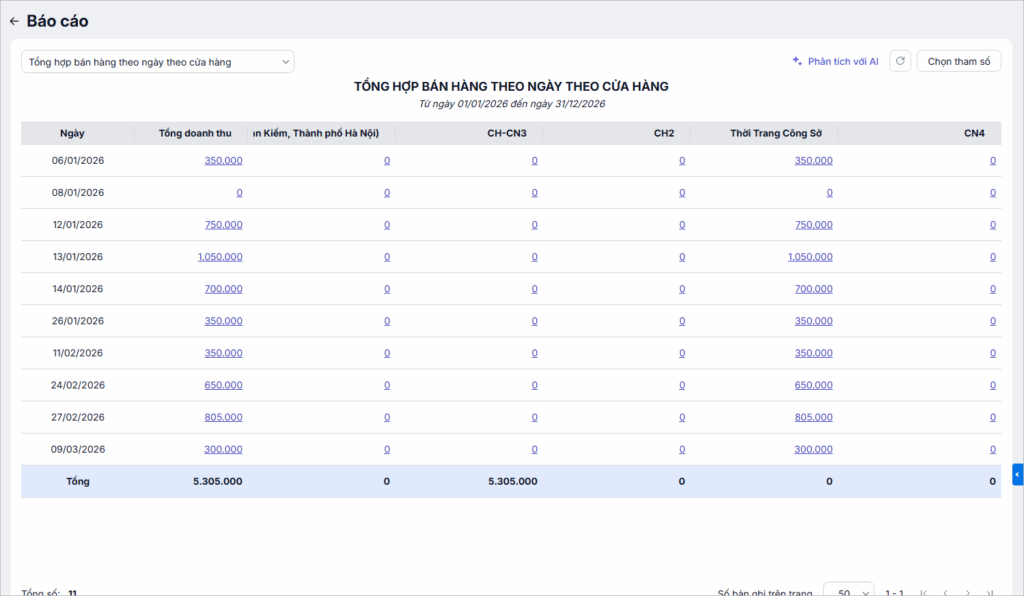Expand the blue side panel tab at right edge
1024x596 pixels.
click(1017, 474)
